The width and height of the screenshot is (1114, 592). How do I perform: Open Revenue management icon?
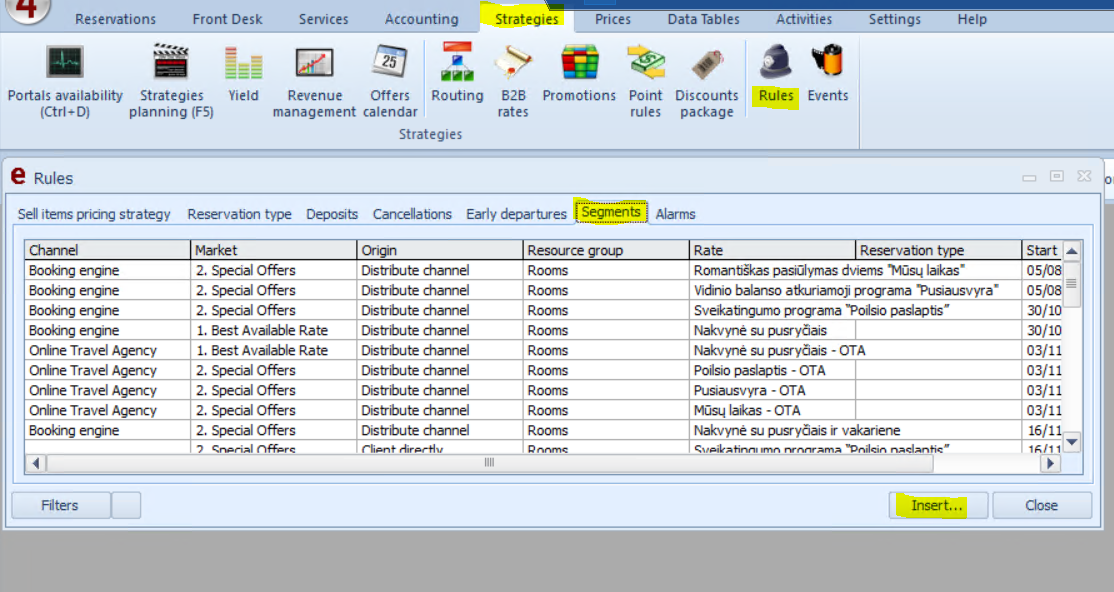(314, 63)
